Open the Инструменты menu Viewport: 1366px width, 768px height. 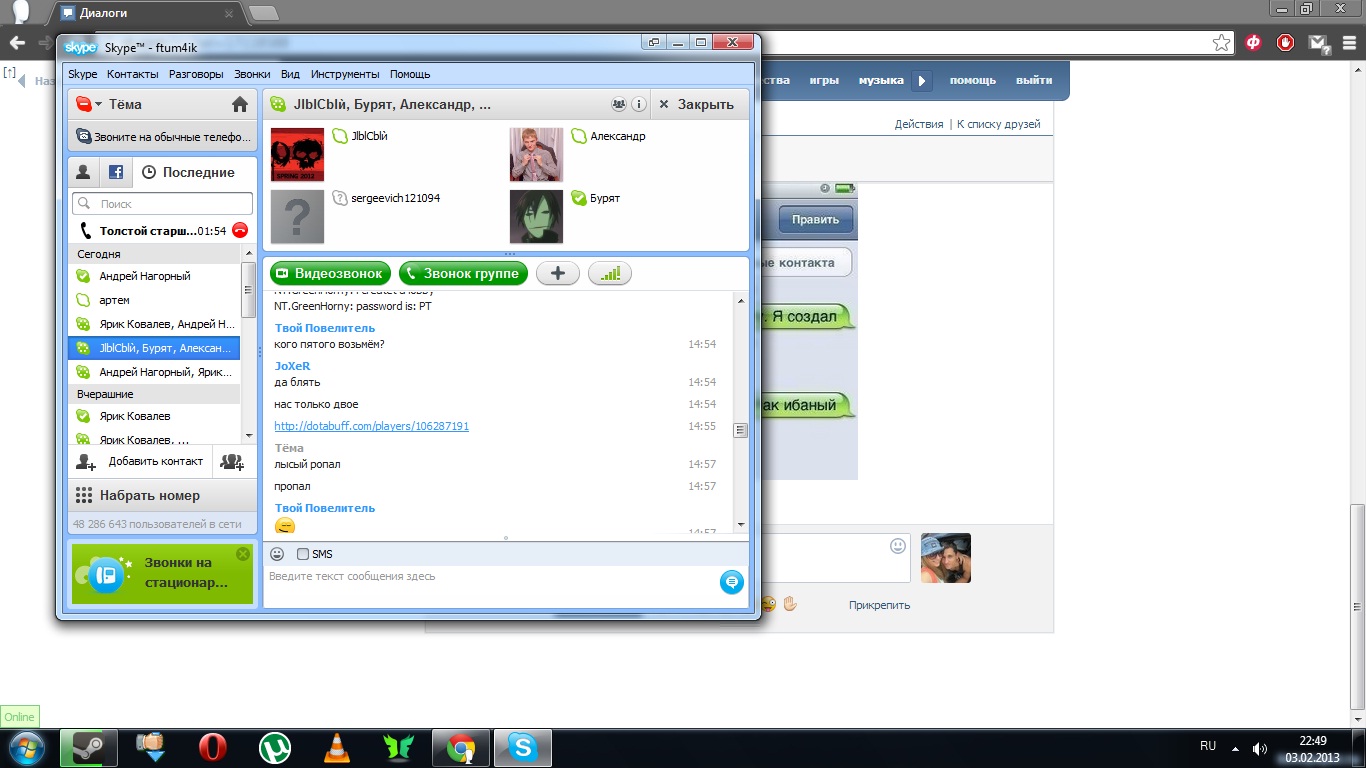point(345,74)
